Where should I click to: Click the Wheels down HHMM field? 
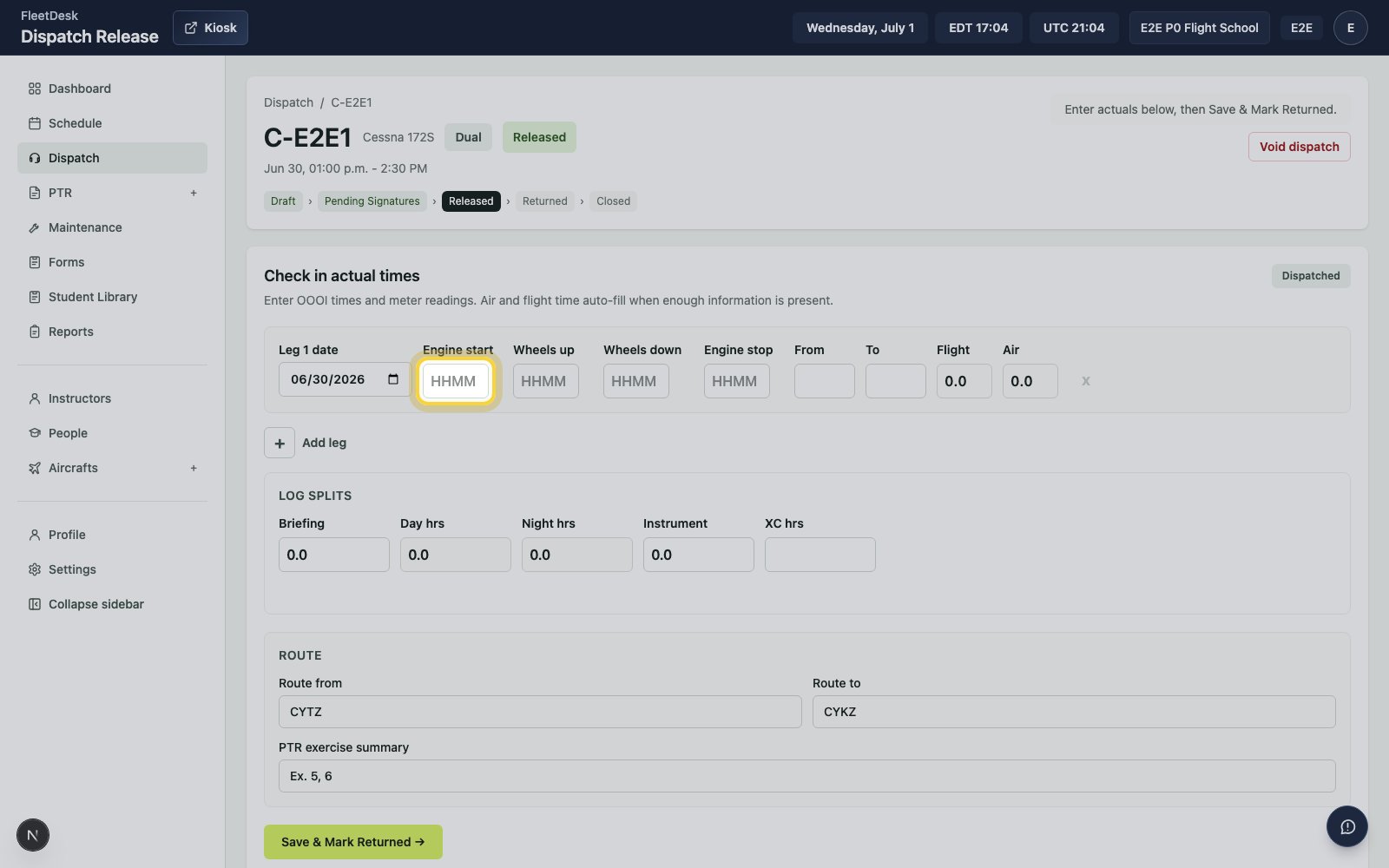[636, 381]
